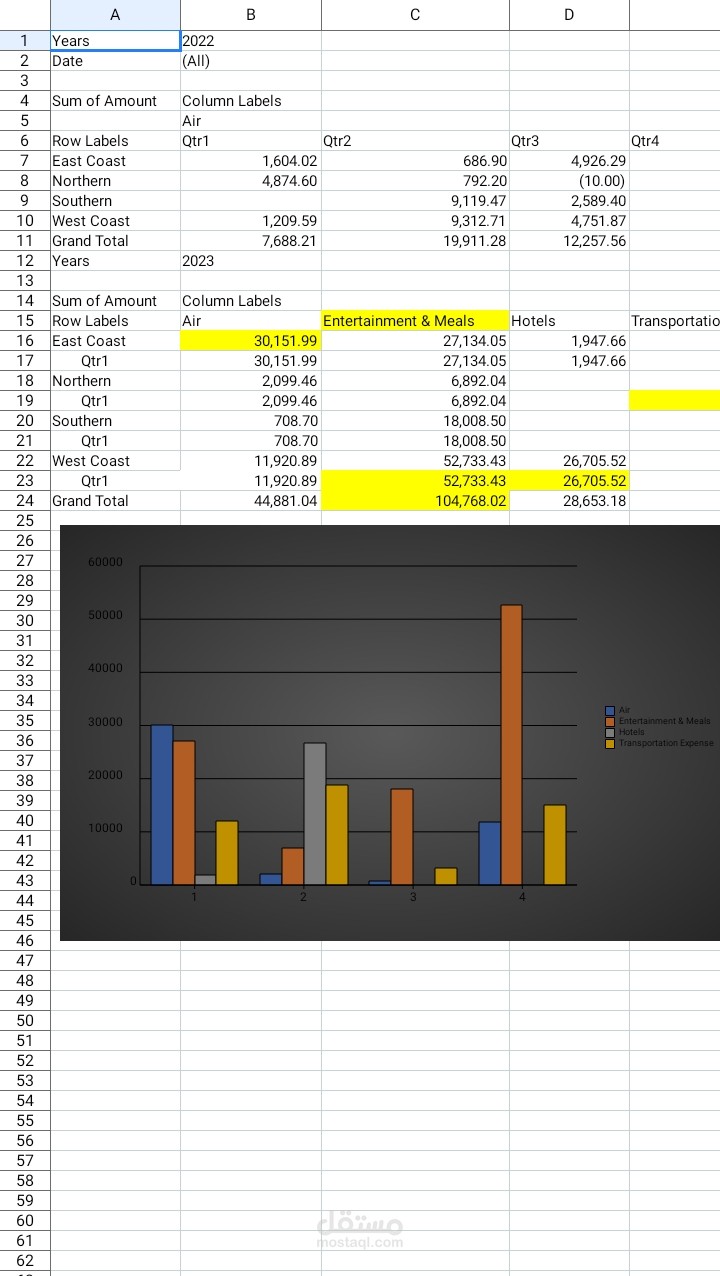Click the cell with value 9,119.47
Viewport: 720px width, 1276px height.
tap(415, 201)
